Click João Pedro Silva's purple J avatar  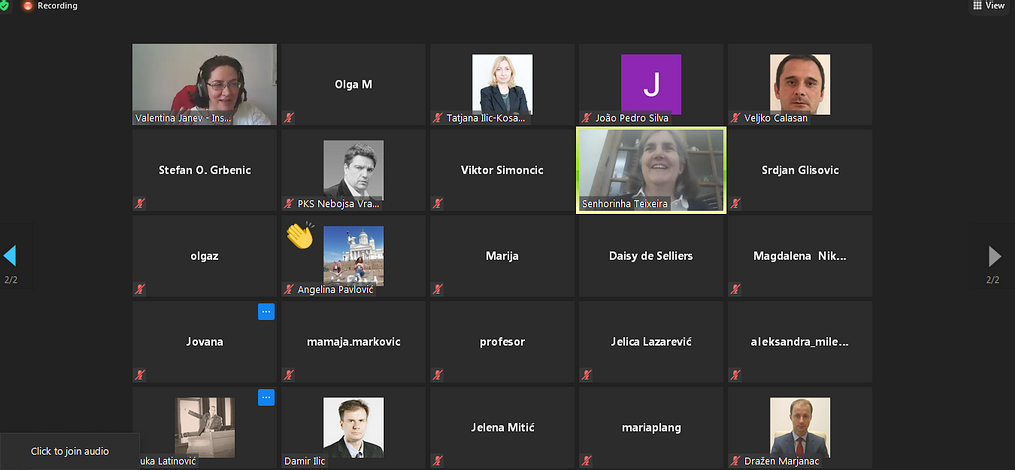click(x=651, y=84)
